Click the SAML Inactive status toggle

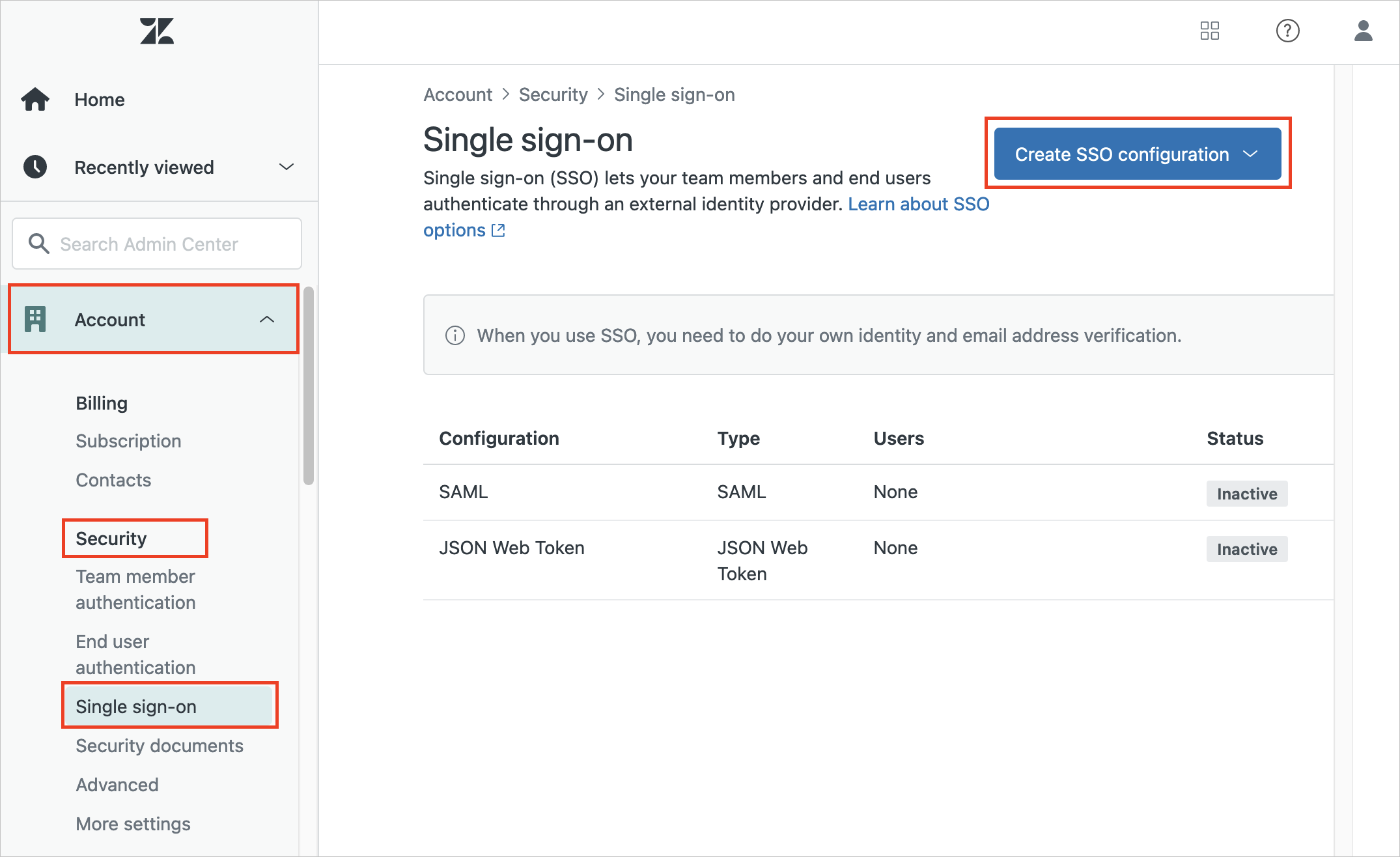coord(1247,491)
